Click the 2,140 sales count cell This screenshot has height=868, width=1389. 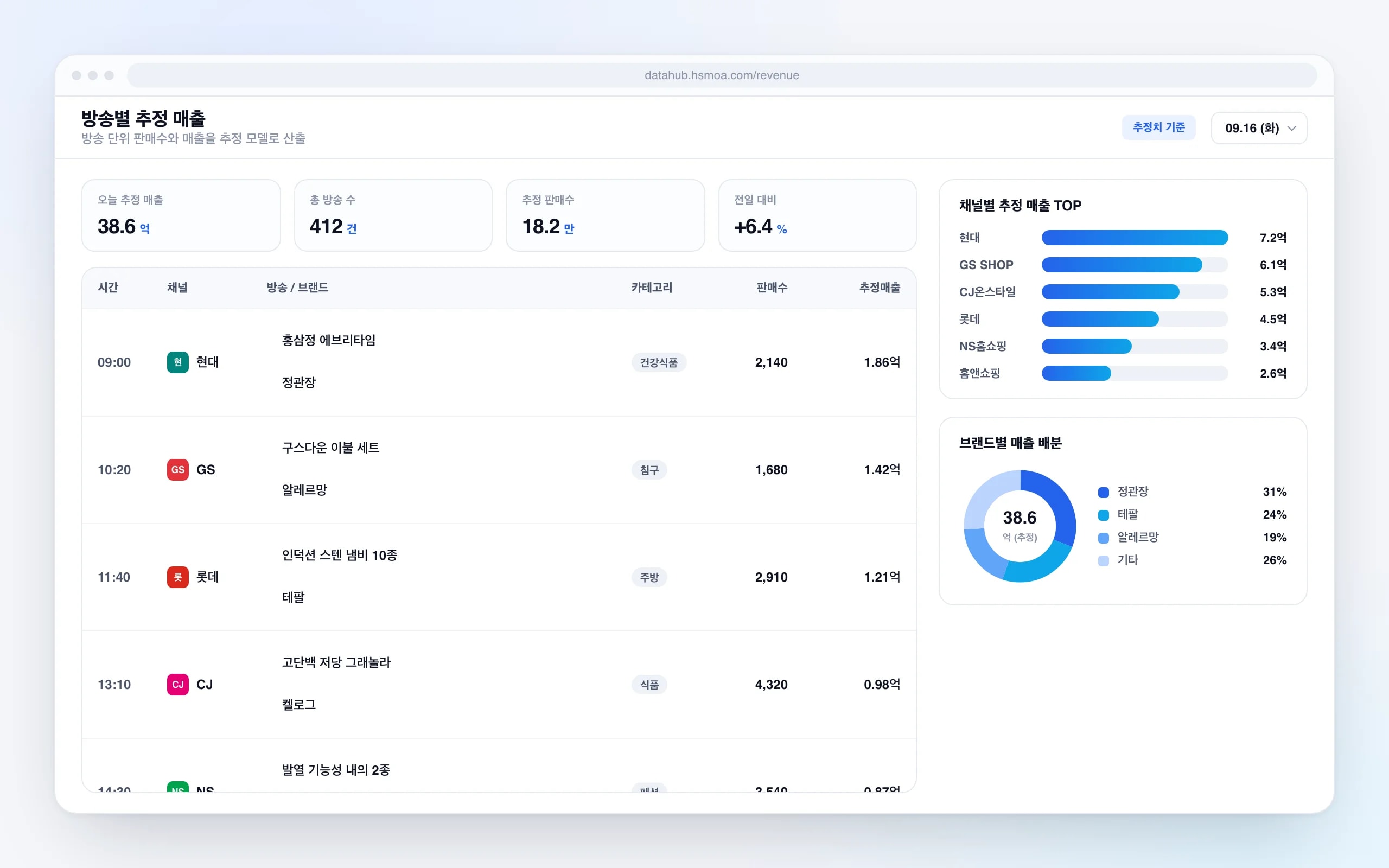click(771, 362)
